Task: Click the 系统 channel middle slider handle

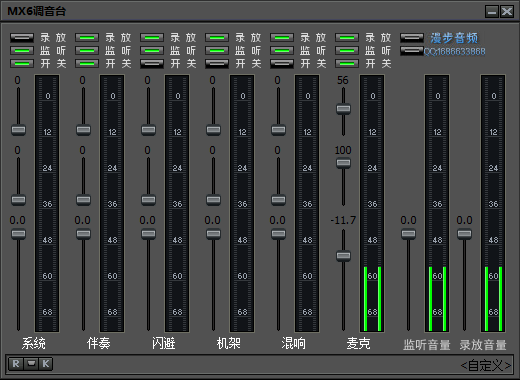Action: [18, 200]
